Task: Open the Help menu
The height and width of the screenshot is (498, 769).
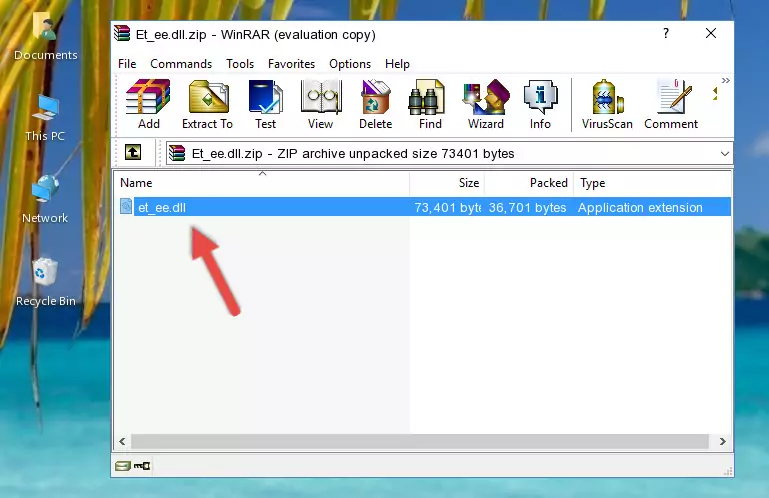Action: click(397, 64)
